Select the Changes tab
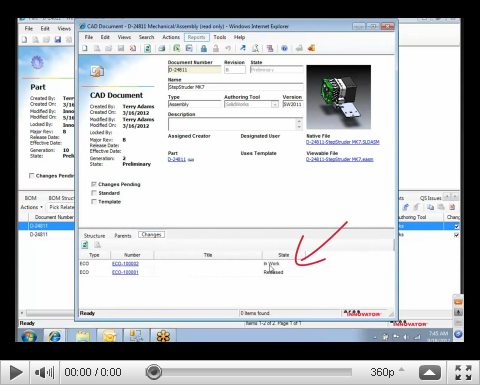Image resolution: width=480 pixels, height=385 pixels. pos(151,235)
